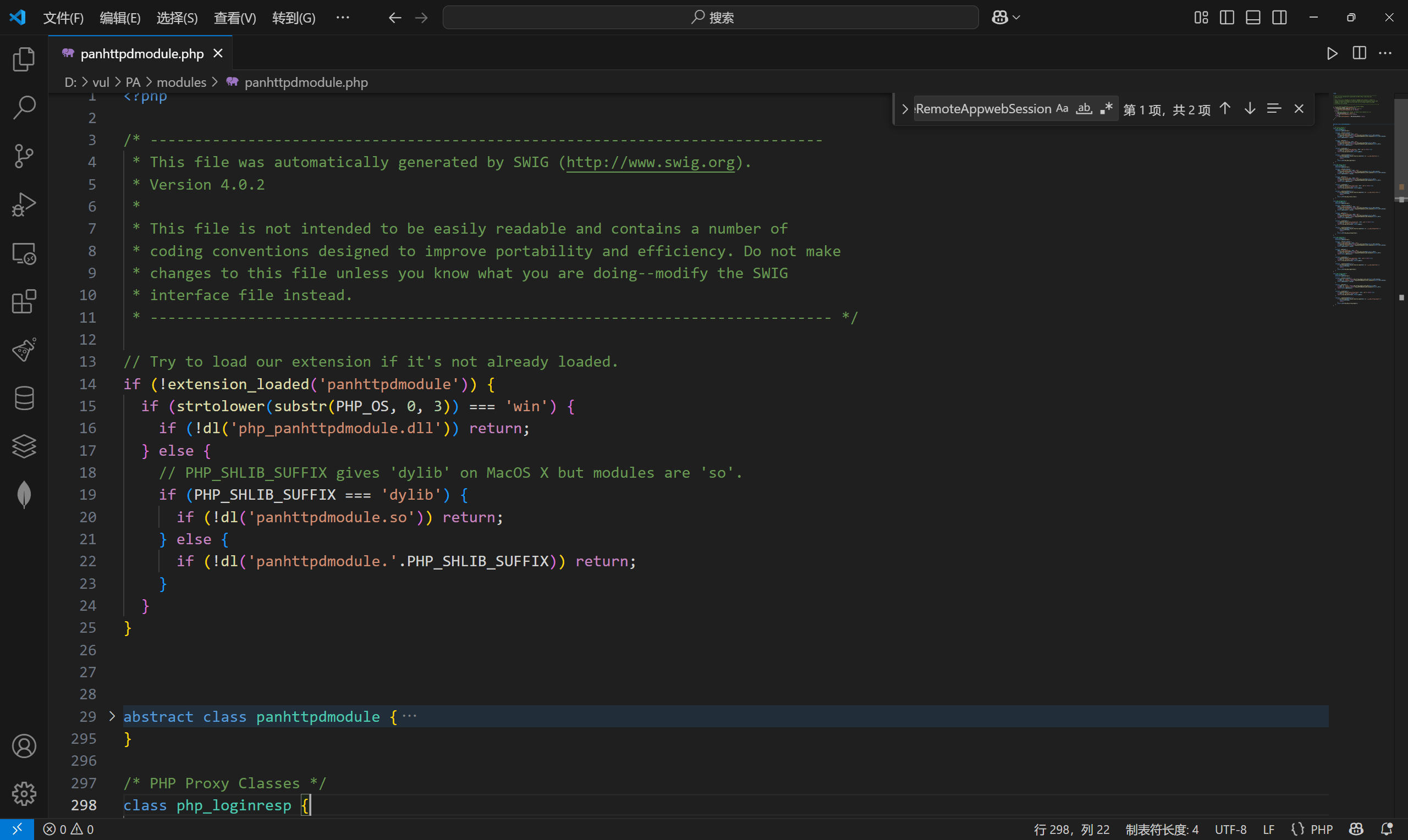Open the Copilot chat icon in title bar
Viewport: 1408px width, 840px height.
(x=1000, y=18)
